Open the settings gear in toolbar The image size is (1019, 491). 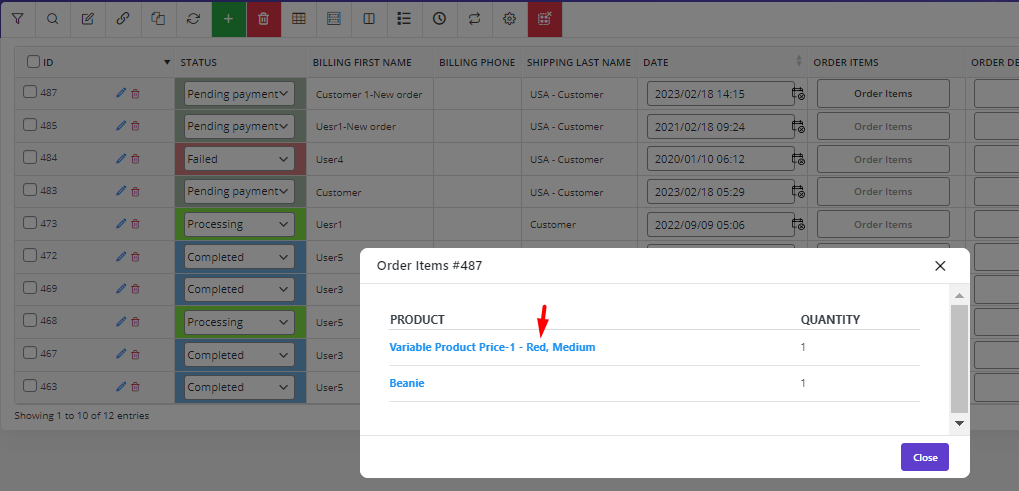tap(510, 19)
